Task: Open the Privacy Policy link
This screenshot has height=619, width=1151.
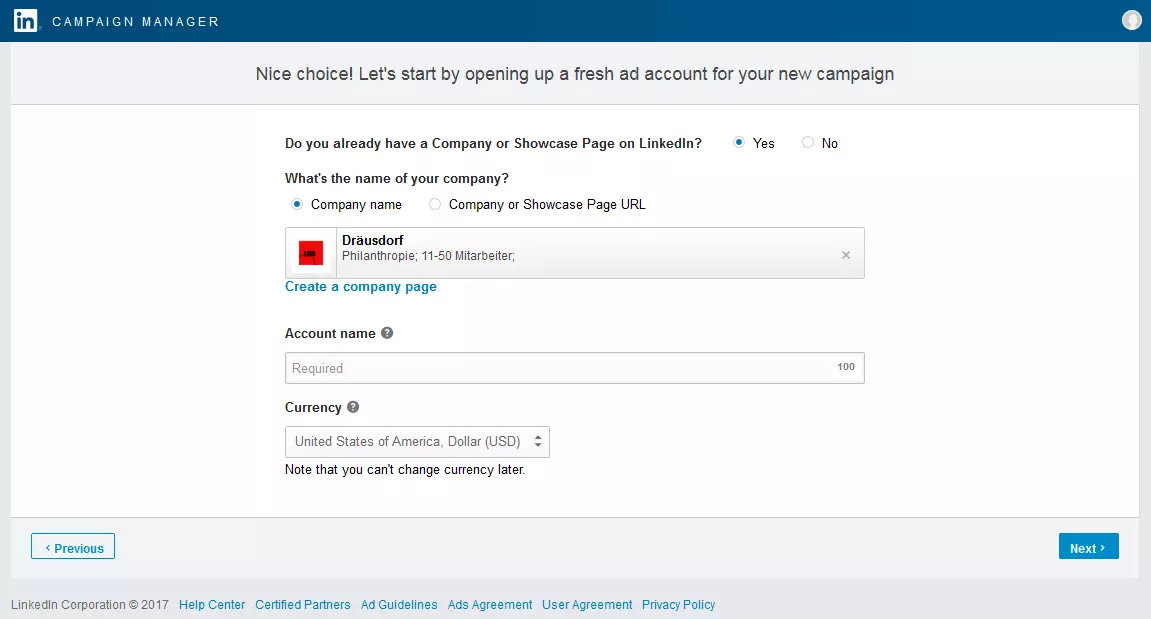Action: [678, 604]
